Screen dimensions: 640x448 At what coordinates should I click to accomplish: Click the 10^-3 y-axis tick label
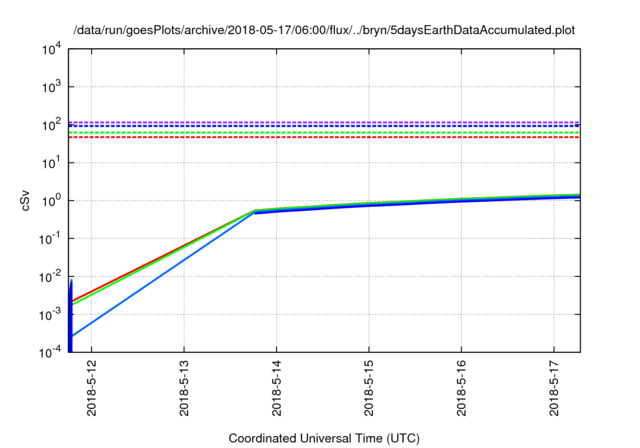(x=50, y=315)
